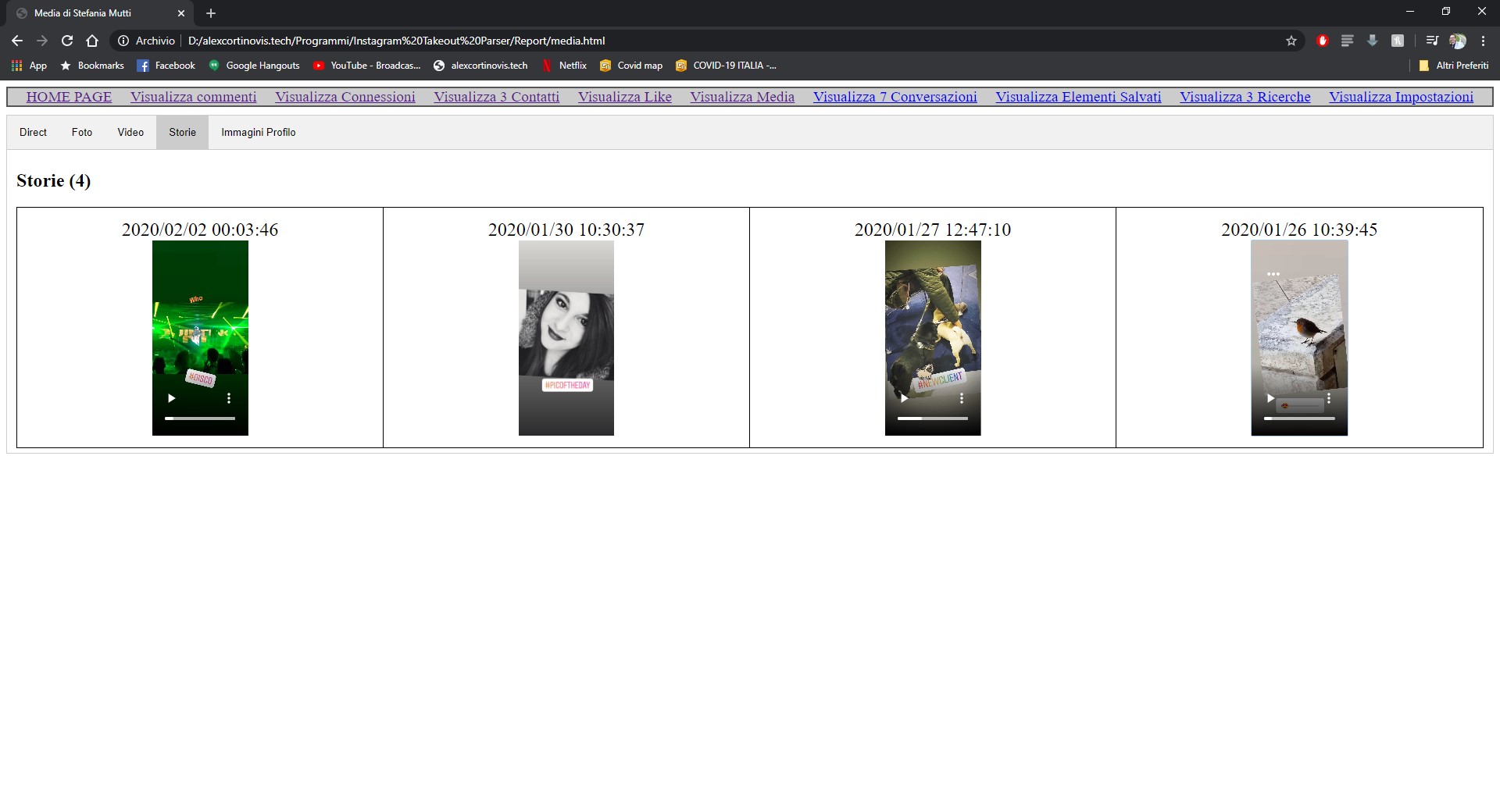
Task: Play the 2020/01/26 story video
Action: click(x=1270, y=398)
